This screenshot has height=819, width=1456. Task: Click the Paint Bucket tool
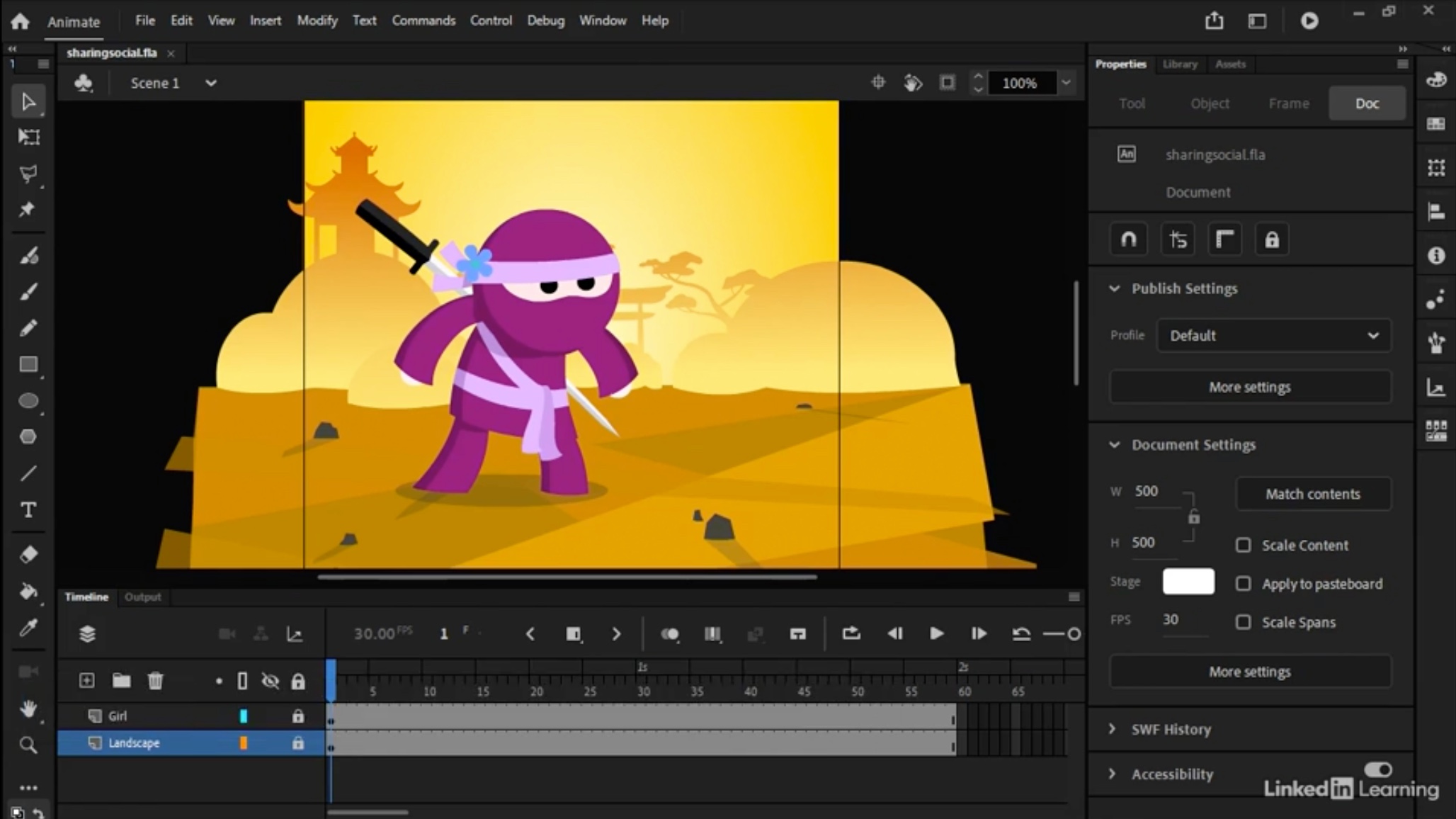pos(28,591)
